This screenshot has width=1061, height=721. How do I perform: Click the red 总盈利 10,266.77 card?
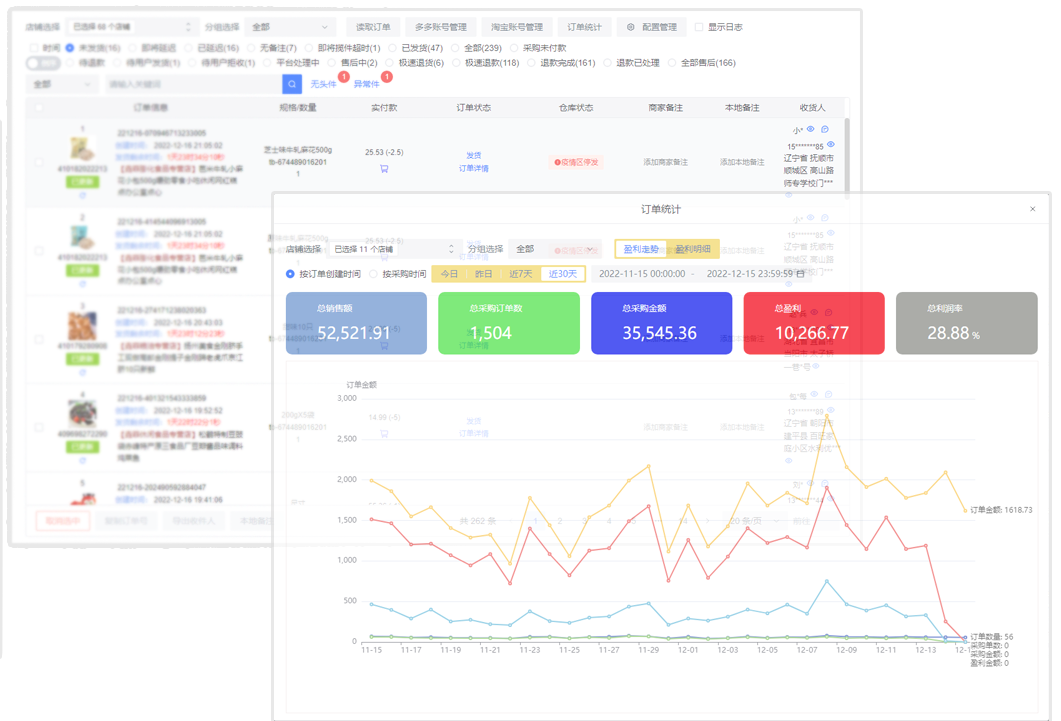tap(814, 323)
